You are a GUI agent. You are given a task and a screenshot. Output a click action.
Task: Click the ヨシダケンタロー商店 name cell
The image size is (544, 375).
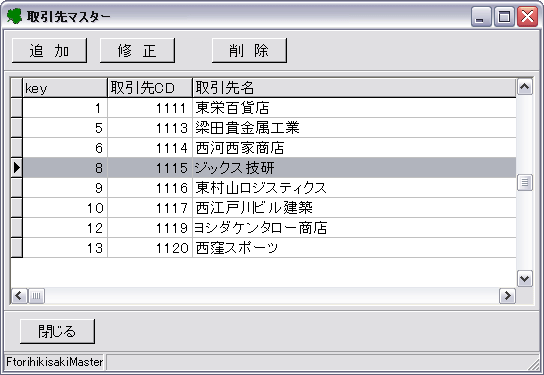click(x=354, y=228)
